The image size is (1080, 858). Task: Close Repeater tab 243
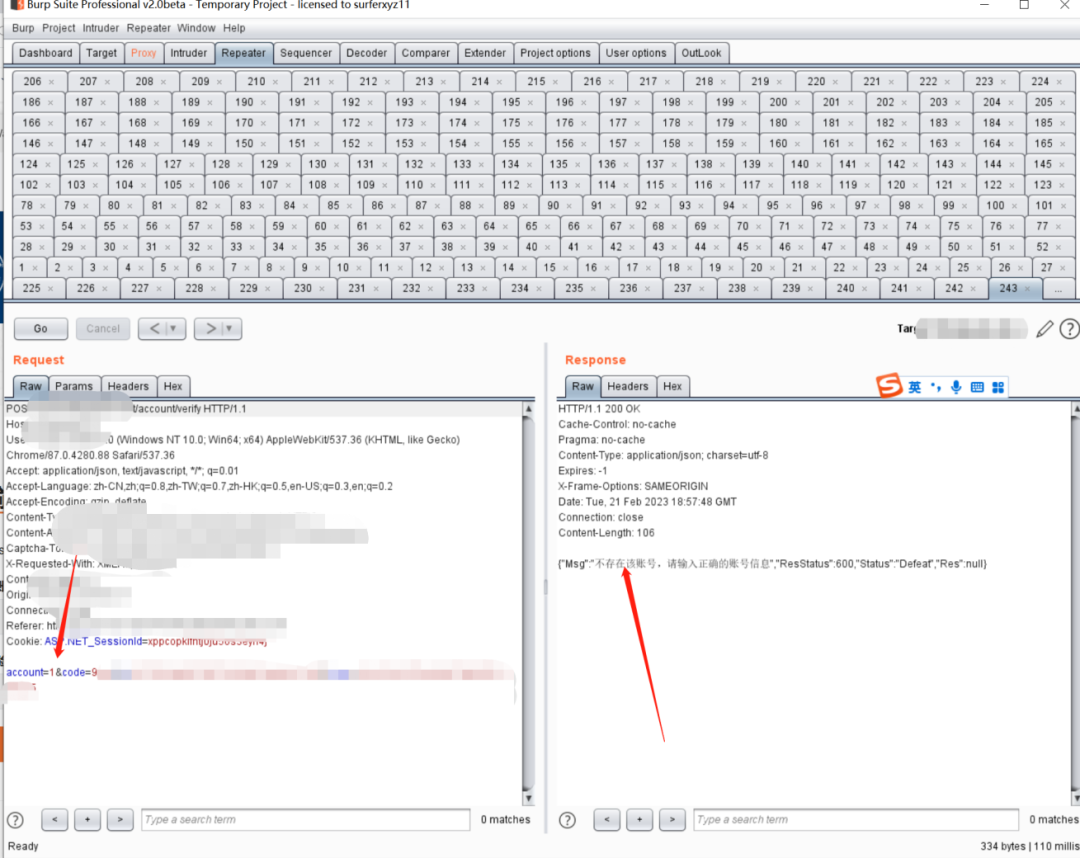(x=1028, y=289)
